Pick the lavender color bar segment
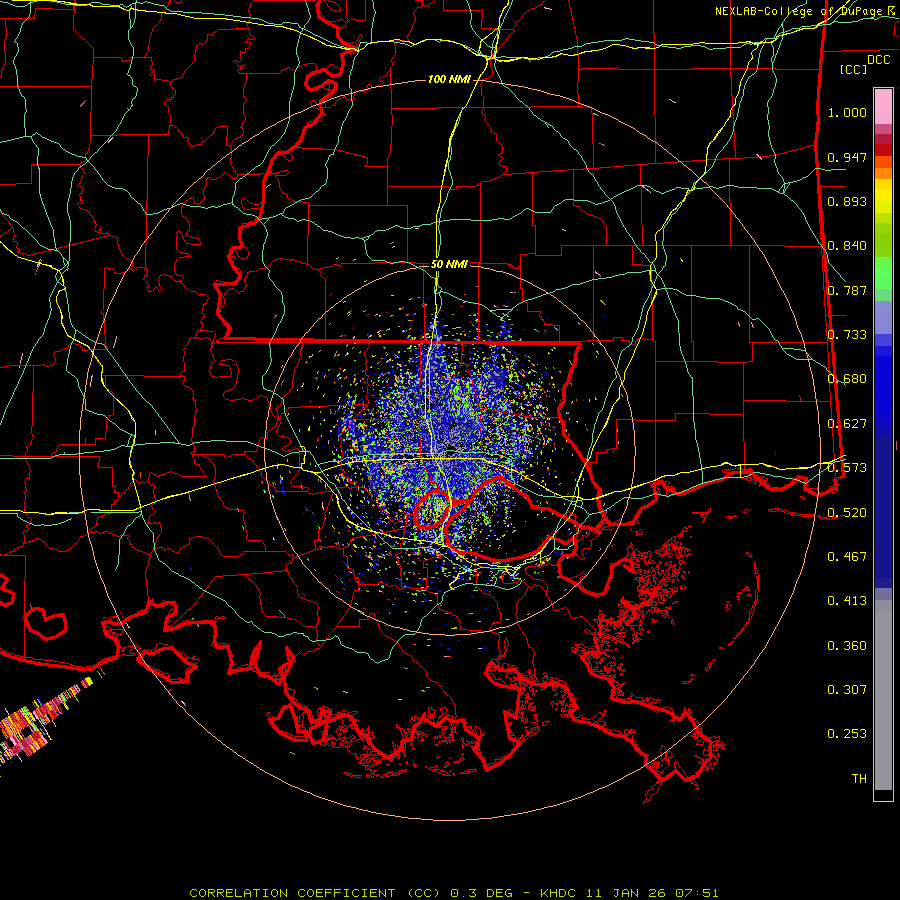 (883, 317)
